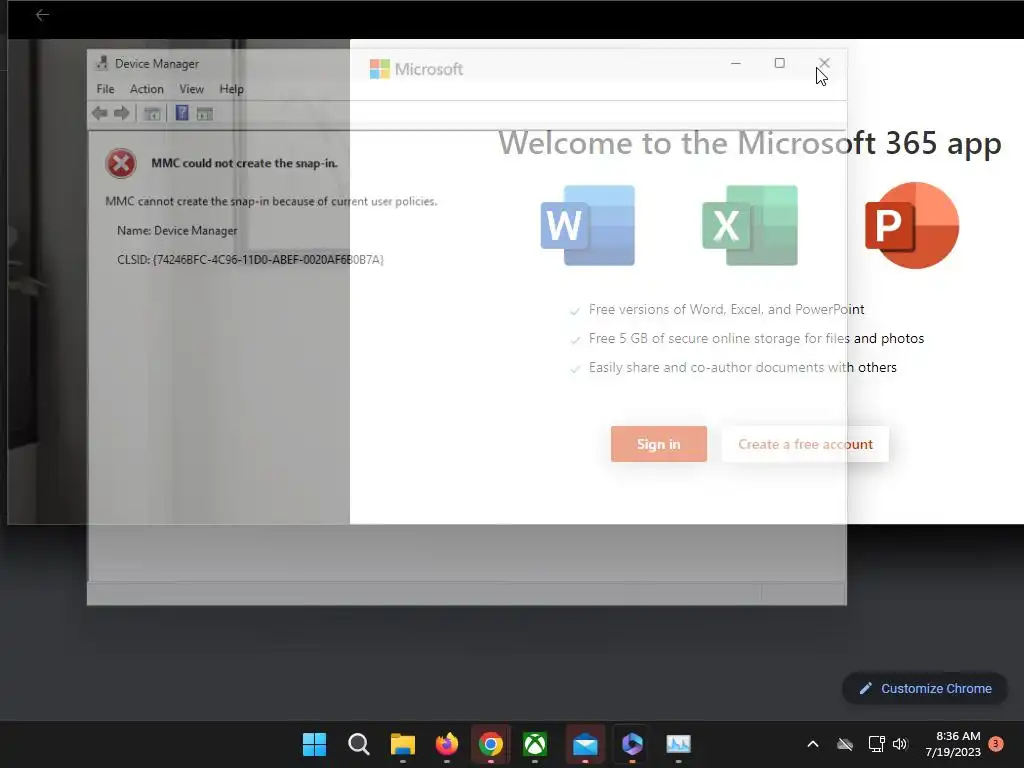Click the show/hide console tree toolbar icon
The height and width of the screenshot is (768, 1024).
tap(152, 114)
